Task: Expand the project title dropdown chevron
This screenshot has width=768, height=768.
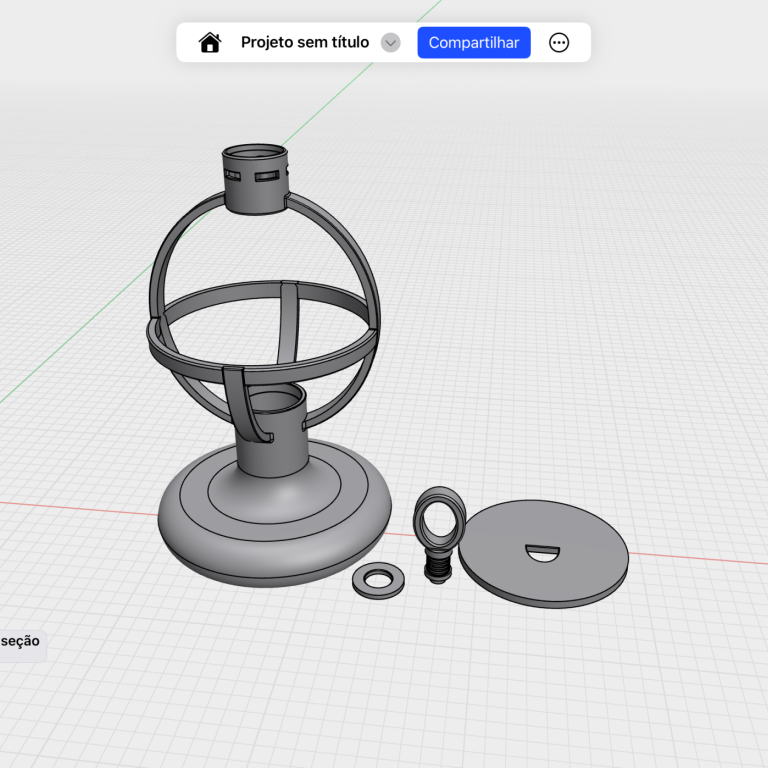Action: point(391,42)
